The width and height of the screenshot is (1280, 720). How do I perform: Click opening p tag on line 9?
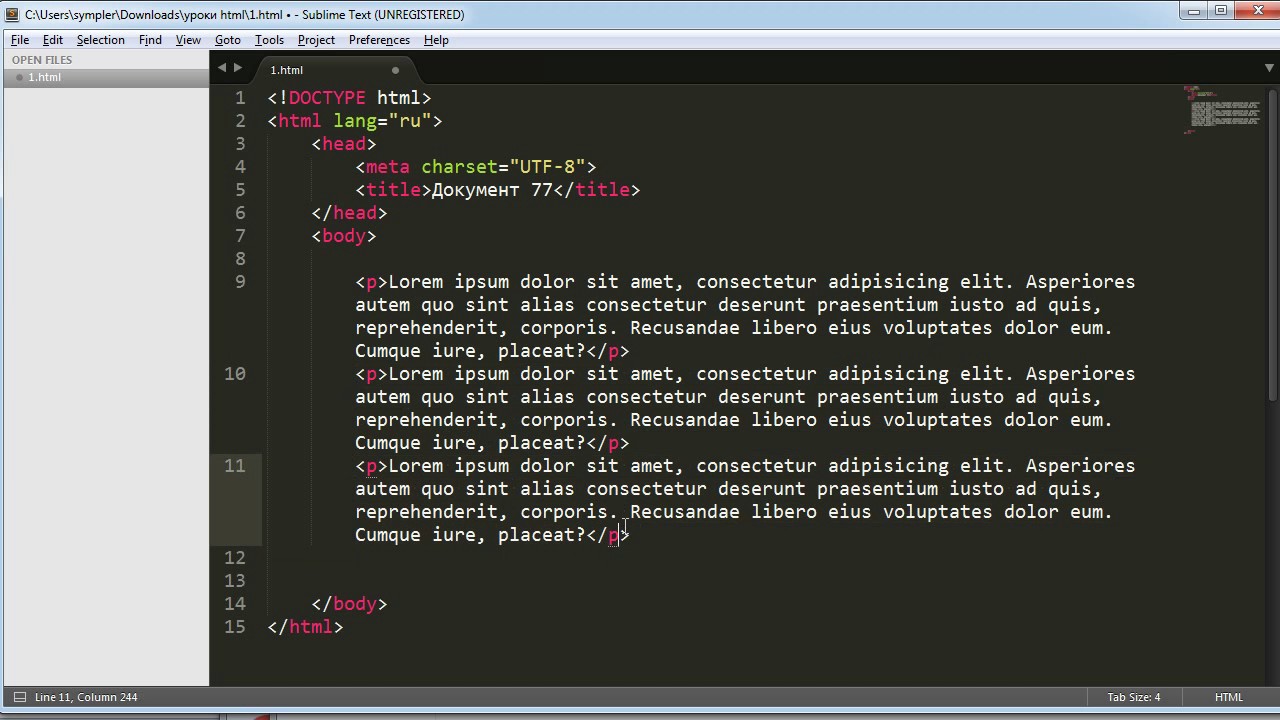tap(371, 282)
